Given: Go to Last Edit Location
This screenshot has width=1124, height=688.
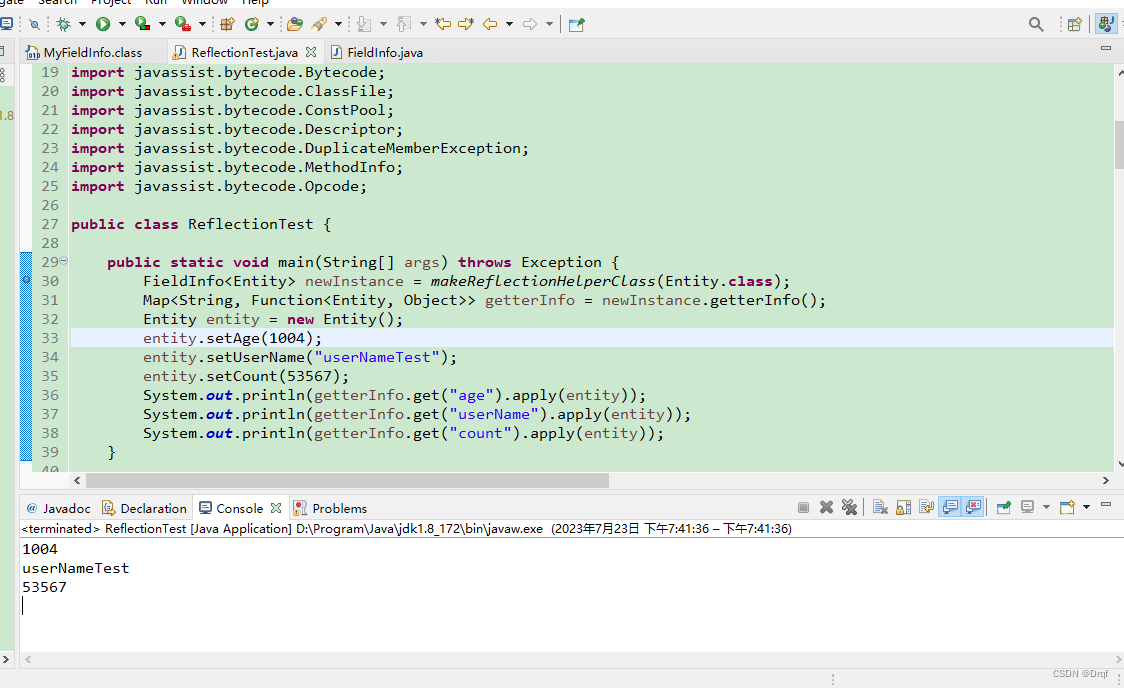Looking at the screenshot, I should coord(443,24).
